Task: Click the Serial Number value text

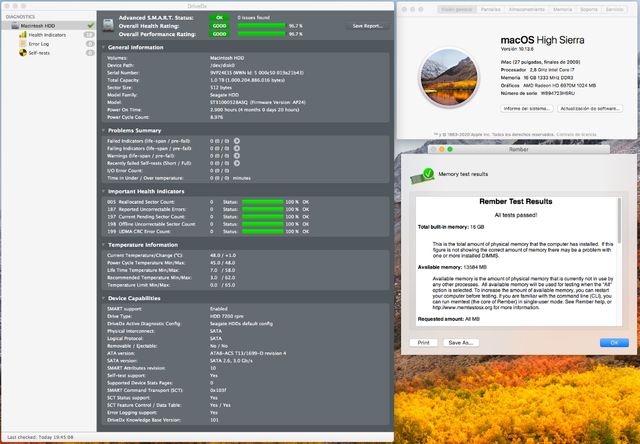Action: tap(257, 73)
